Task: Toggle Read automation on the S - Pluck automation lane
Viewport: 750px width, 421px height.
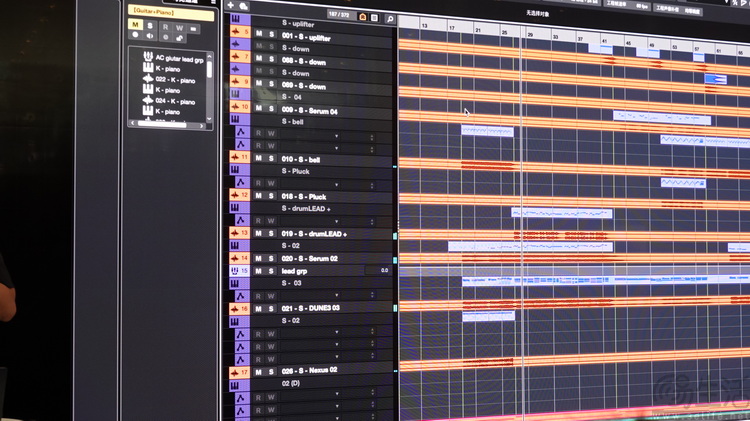Action: tap(258, 183)
